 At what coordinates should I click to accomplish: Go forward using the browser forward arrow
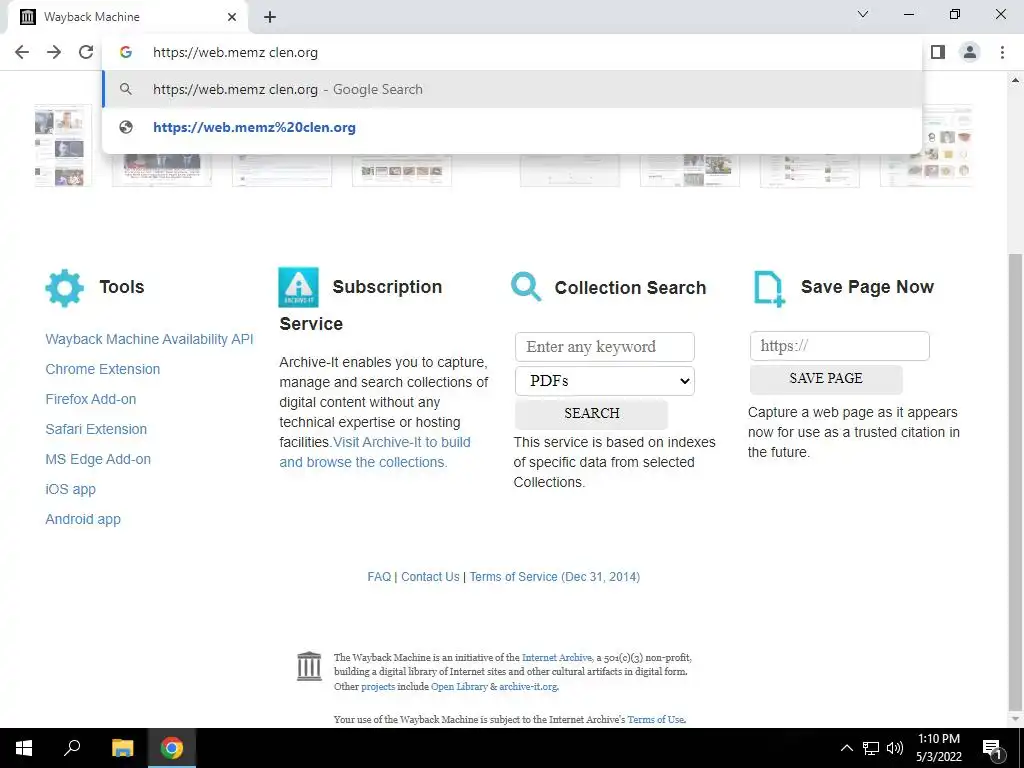coord(54,52)
